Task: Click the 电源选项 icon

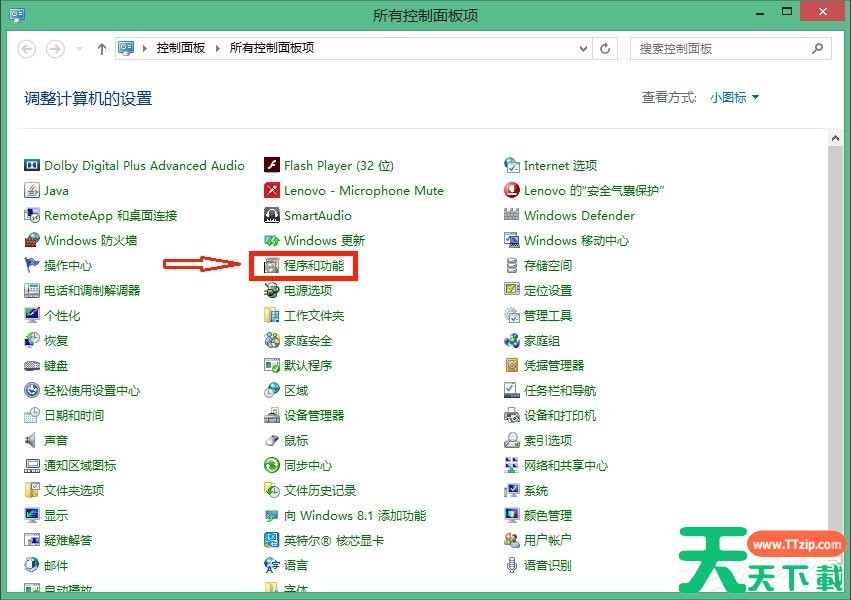Action: tap(272, 291)
